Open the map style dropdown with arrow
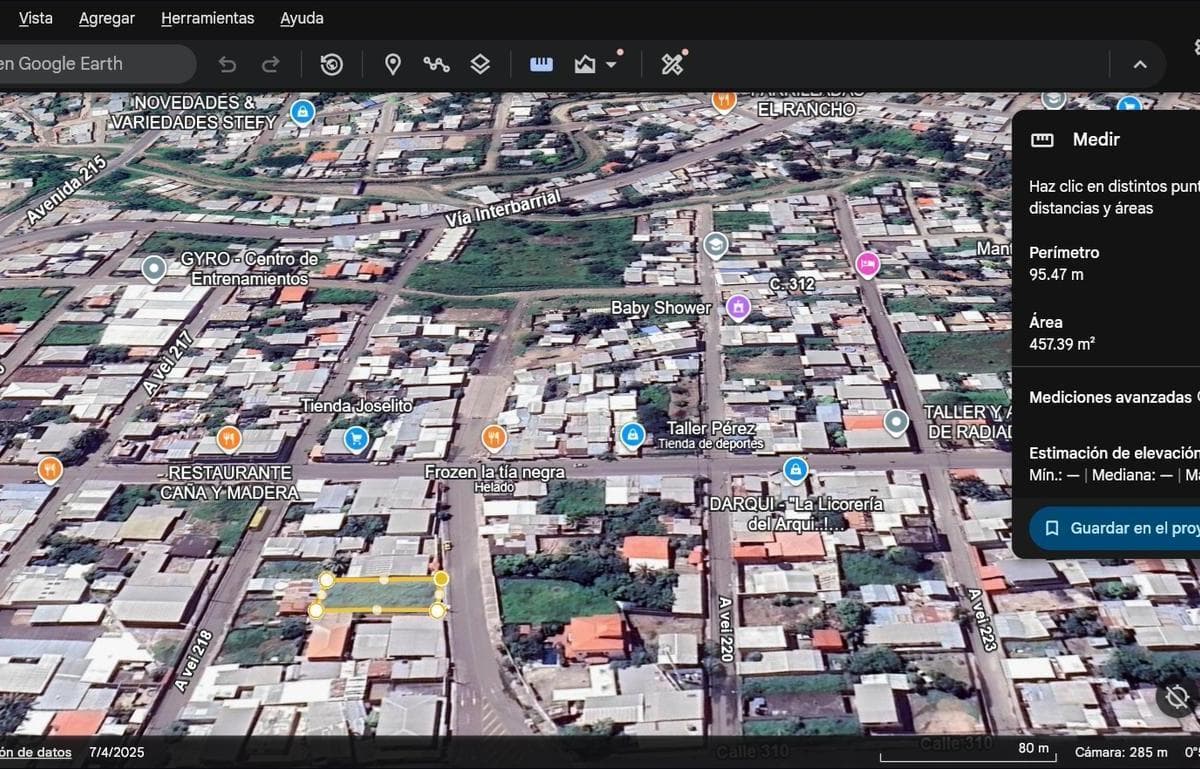The image size is (1200, 769). click(x=596, y=64)
